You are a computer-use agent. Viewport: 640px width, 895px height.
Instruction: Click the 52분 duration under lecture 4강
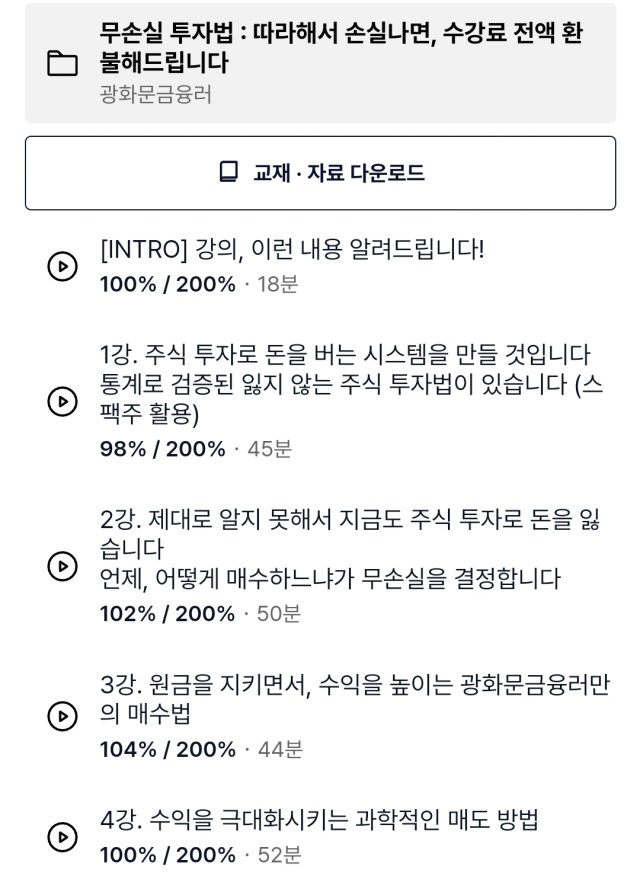[x=279, y=855]
